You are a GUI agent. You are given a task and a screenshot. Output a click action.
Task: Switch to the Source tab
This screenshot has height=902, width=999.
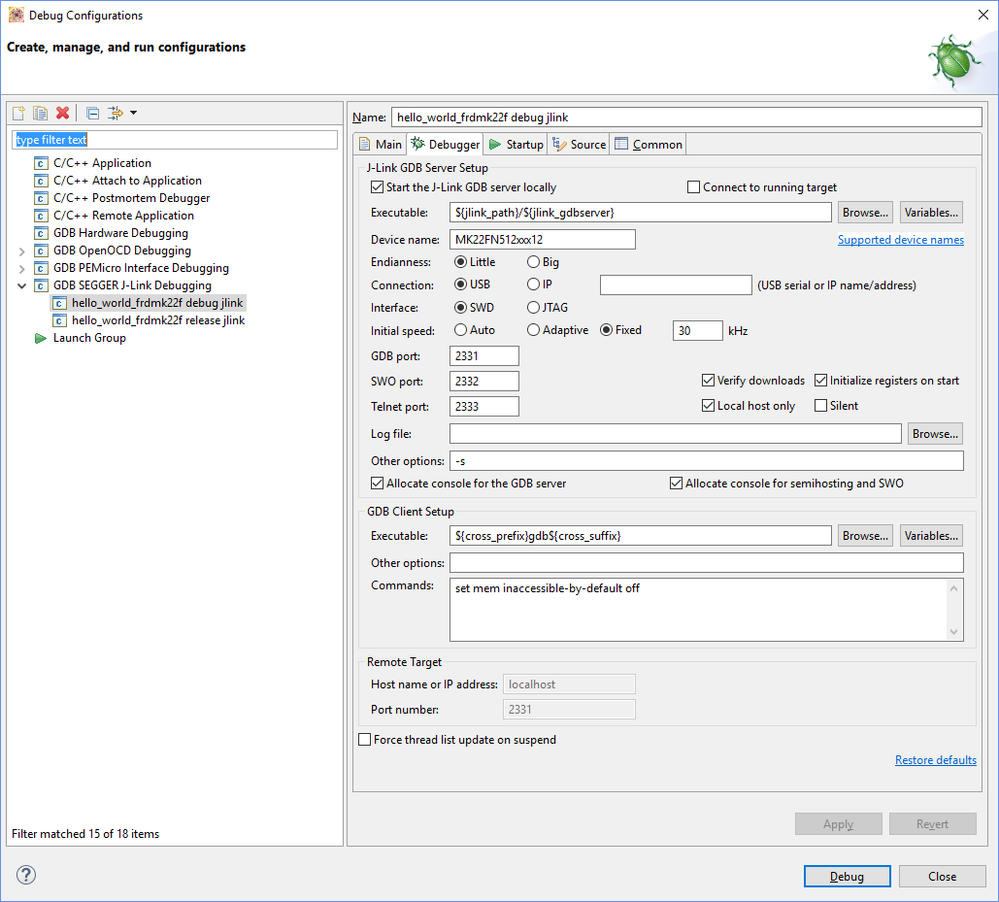(x=579, y=145)
